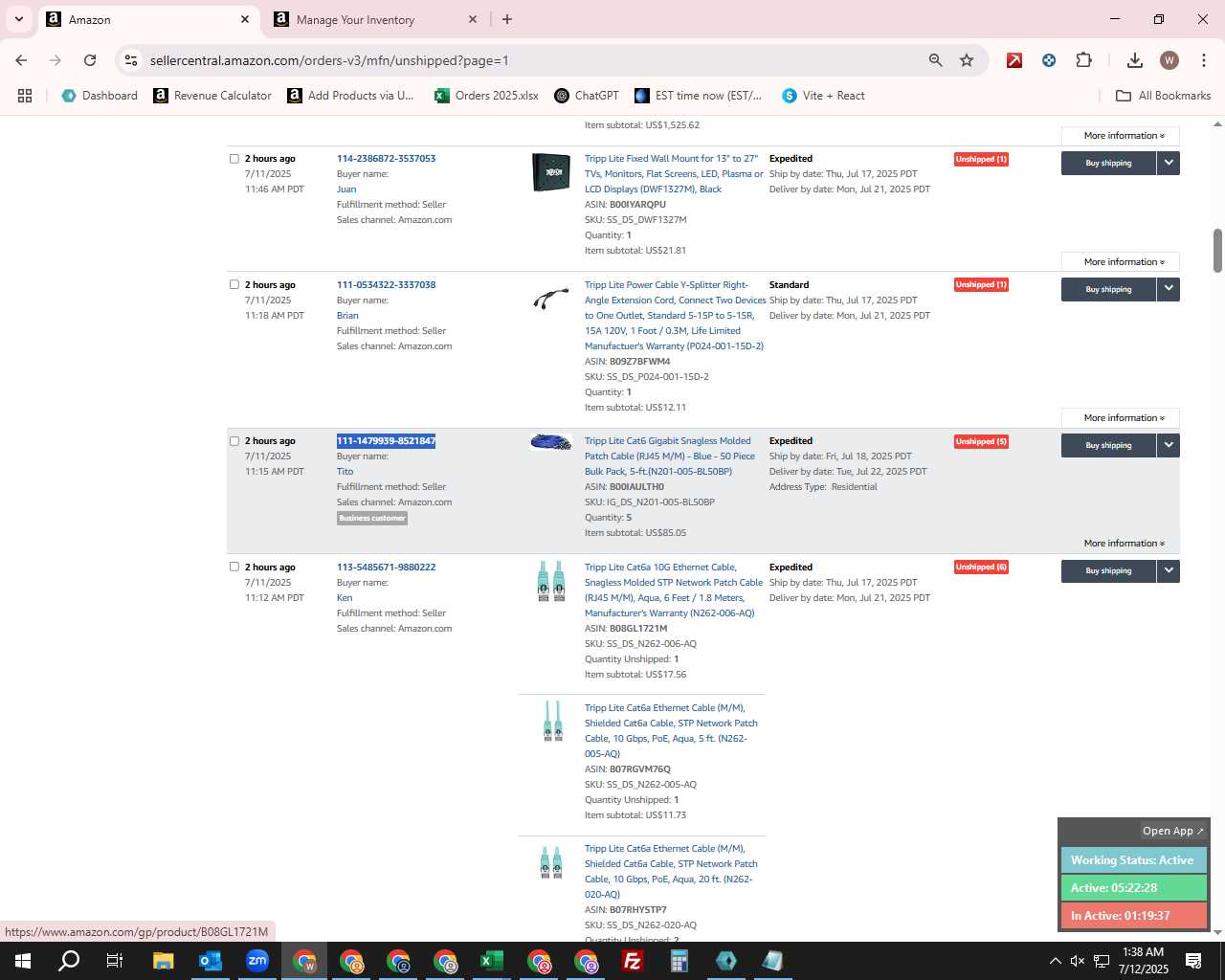Open Windows Start menu
This screenshot has width=1225, height=980.
click(23, 961)
